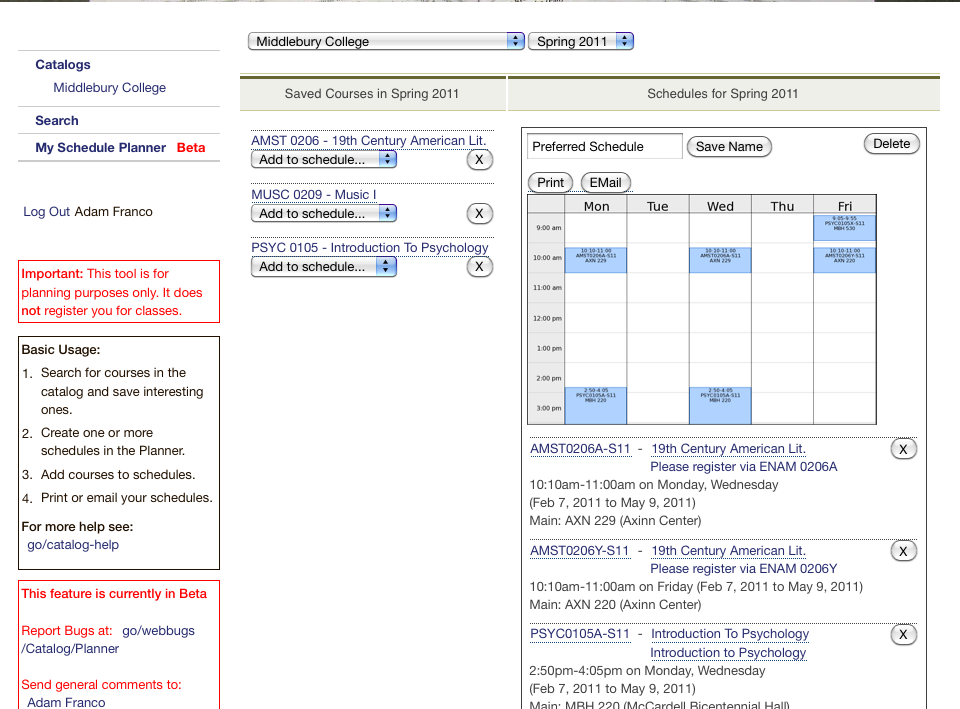Open the AMST 0206 saved course link

[369, 141]
